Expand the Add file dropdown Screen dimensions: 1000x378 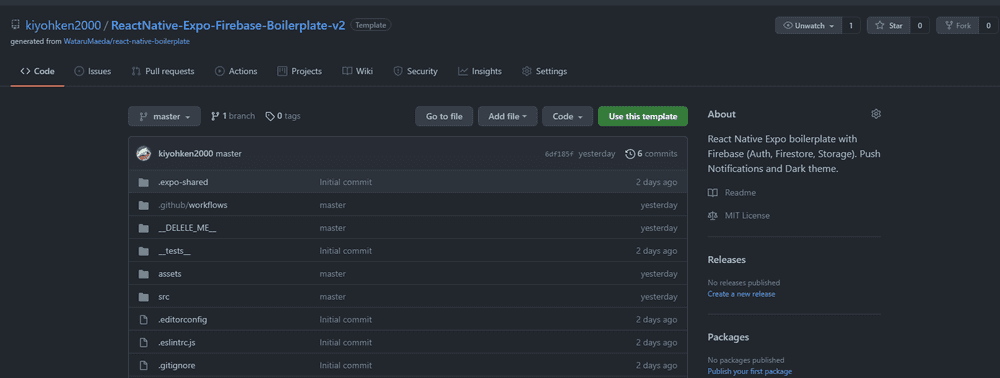[508, 117]
